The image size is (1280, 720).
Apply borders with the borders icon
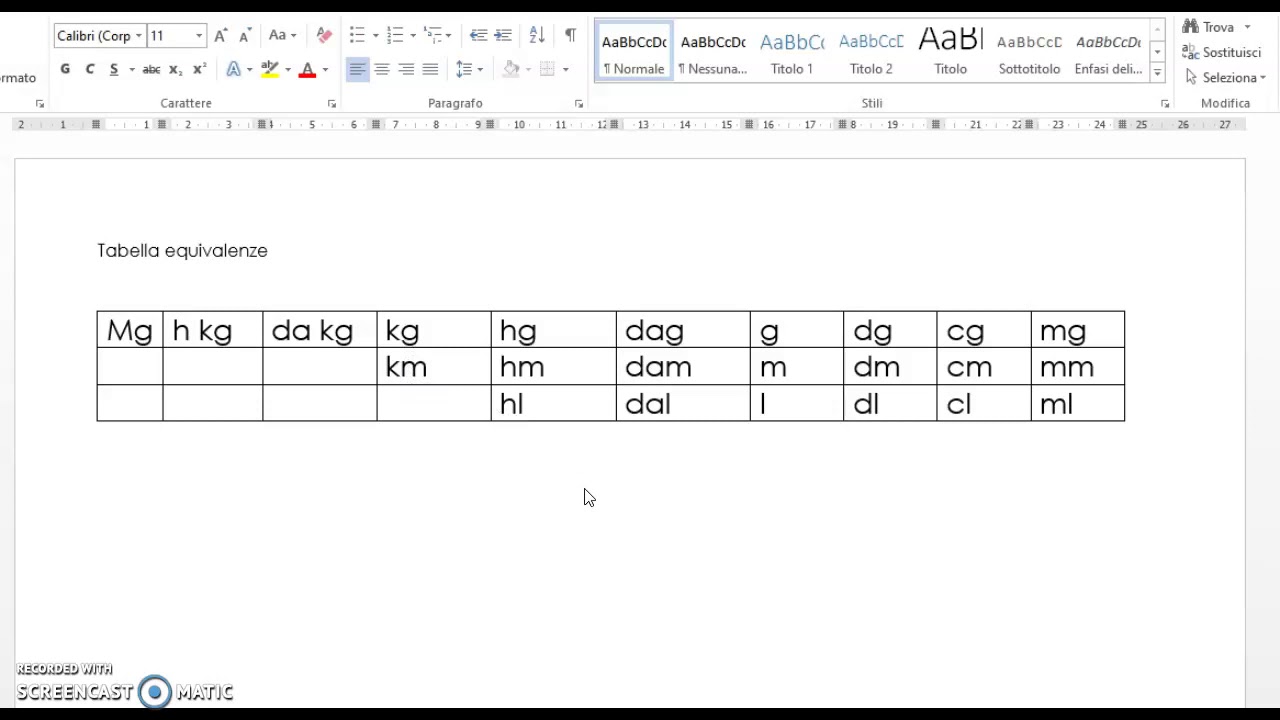tap(547, 69)
